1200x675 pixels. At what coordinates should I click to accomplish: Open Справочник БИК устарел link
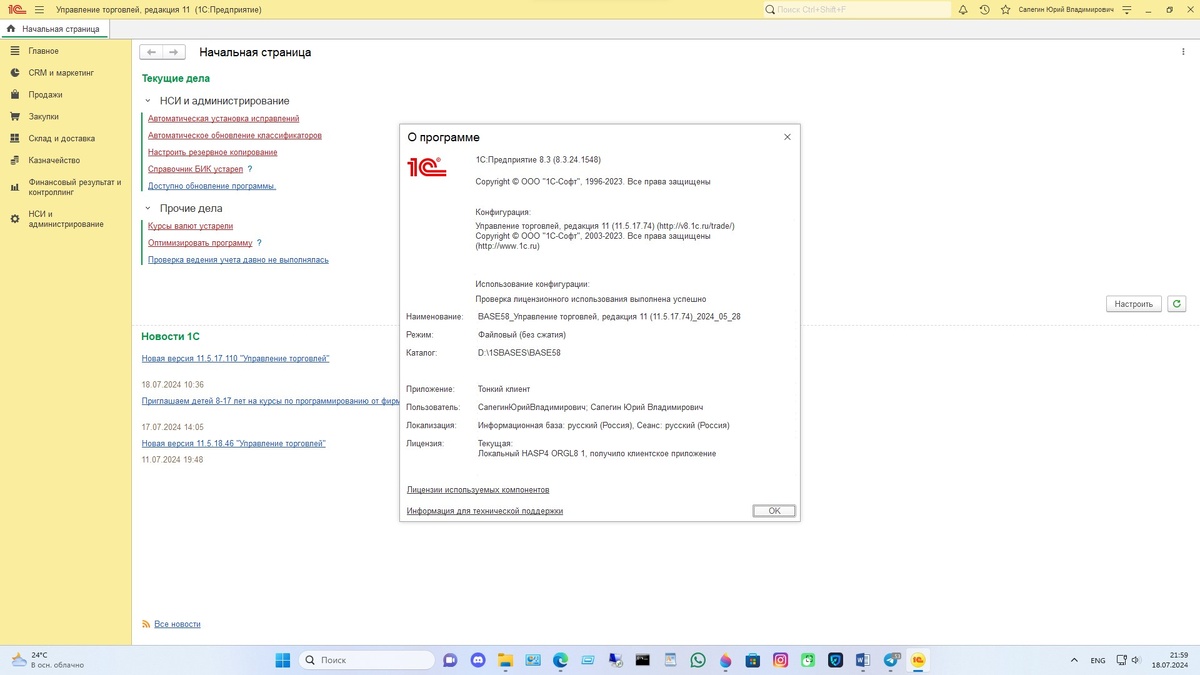[195, 169]
